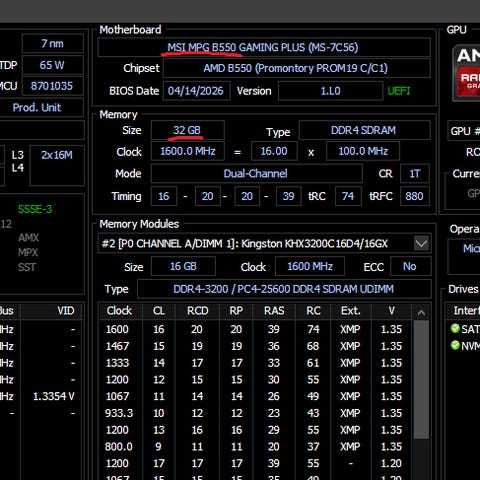Click module type DDR4-3200 / PC4-25600 field
The width and height of the screenshot is (480, 480).
284,289
